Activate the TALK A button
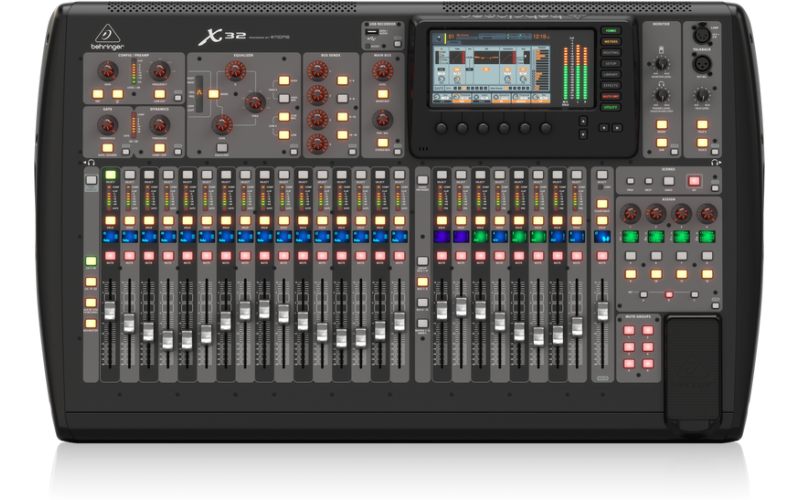Screen dimensions: 800x500 pos(702,124)
